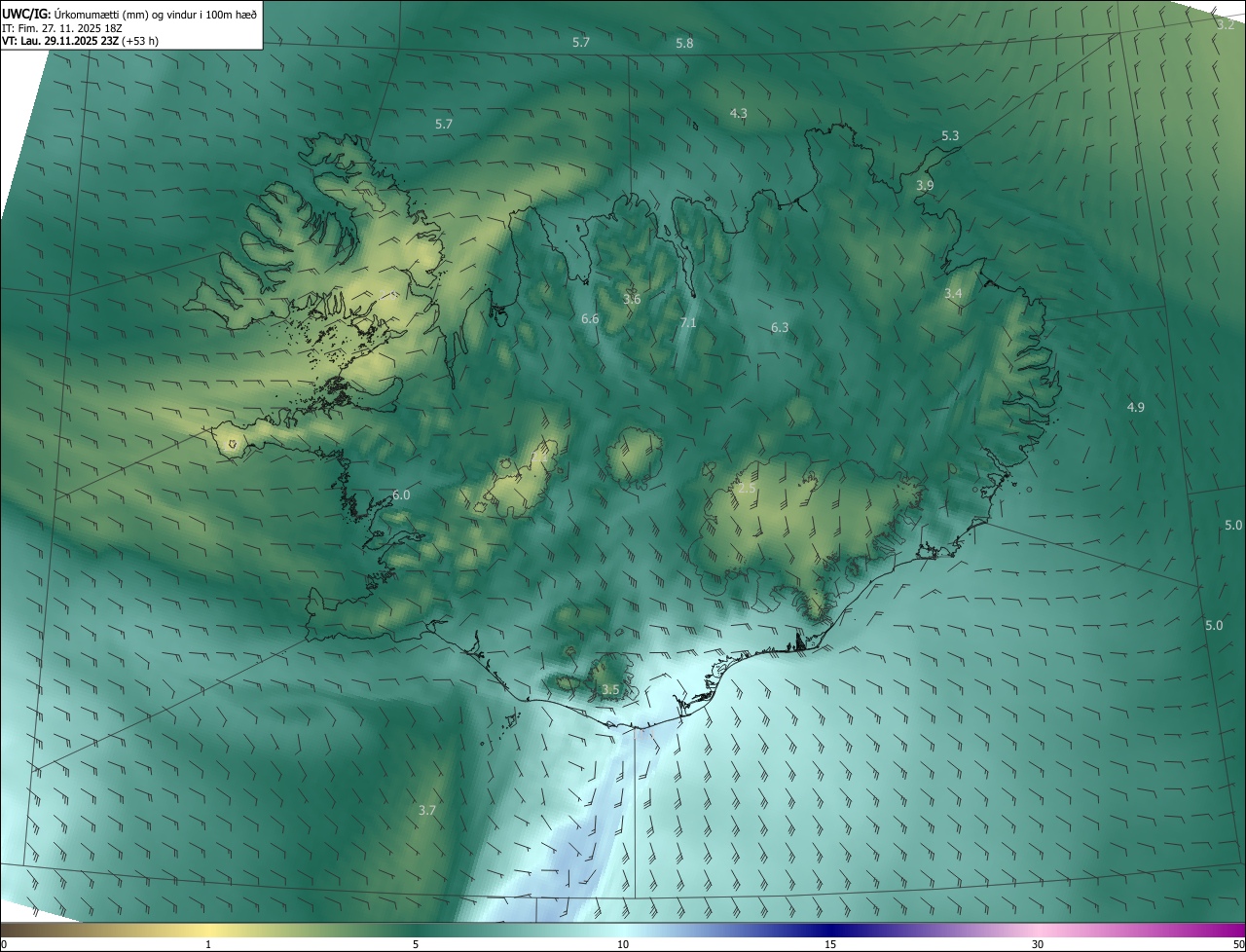Click the 4.3 value label on the map

coord(739,114)
